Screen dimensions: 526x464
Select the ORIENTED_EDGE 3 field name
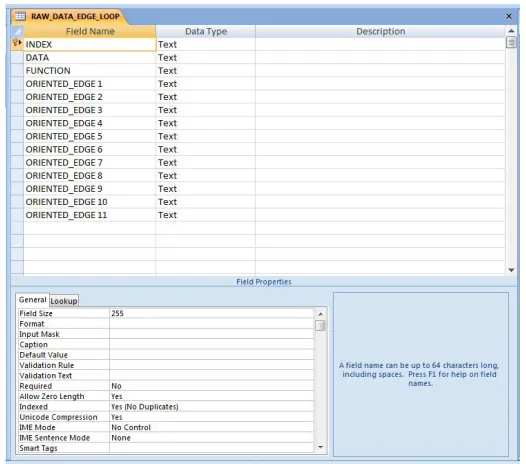(90, 110)
